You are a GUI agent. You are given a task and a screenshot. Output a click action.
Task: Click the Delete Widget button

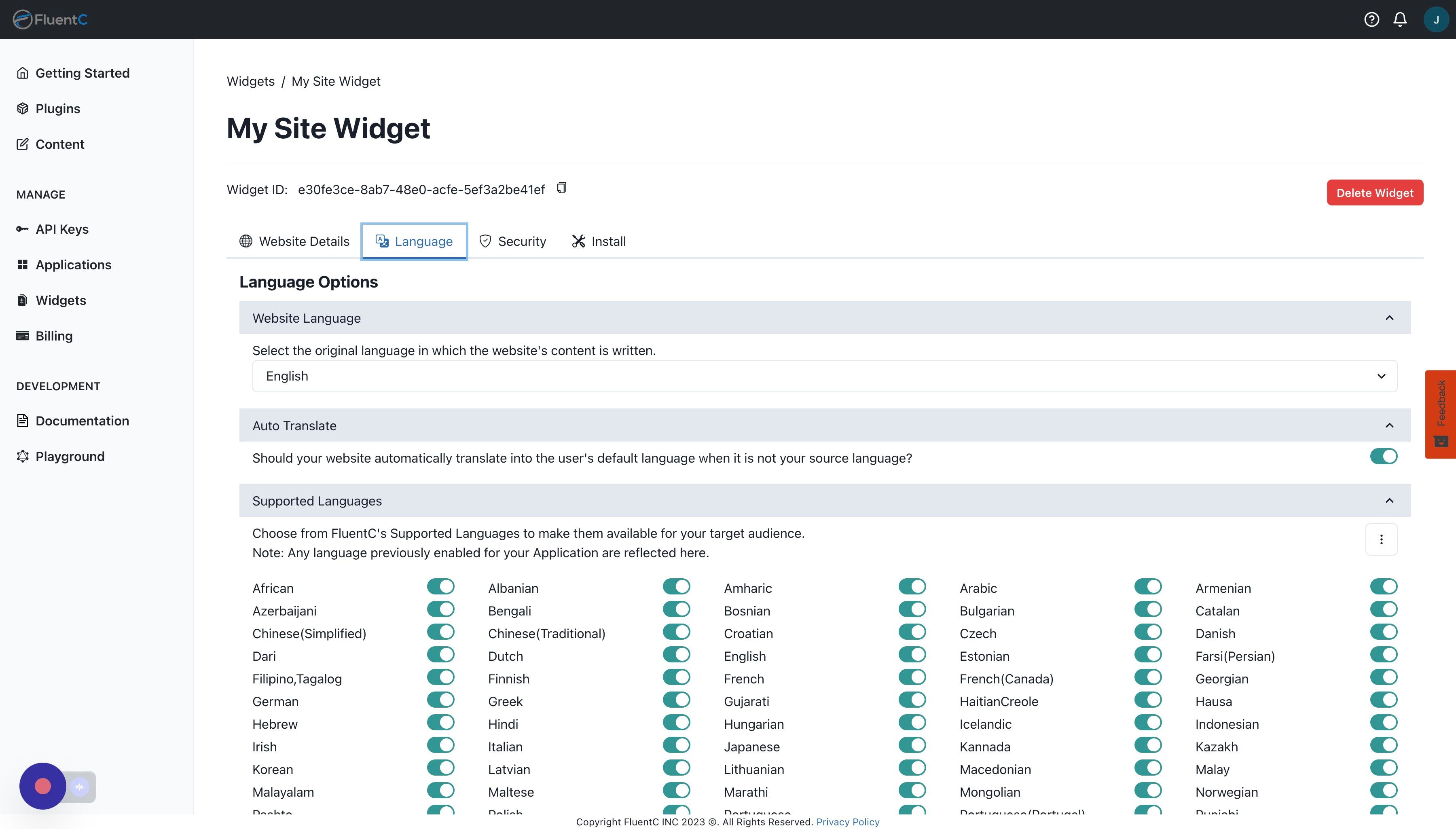click(1375, 192)
